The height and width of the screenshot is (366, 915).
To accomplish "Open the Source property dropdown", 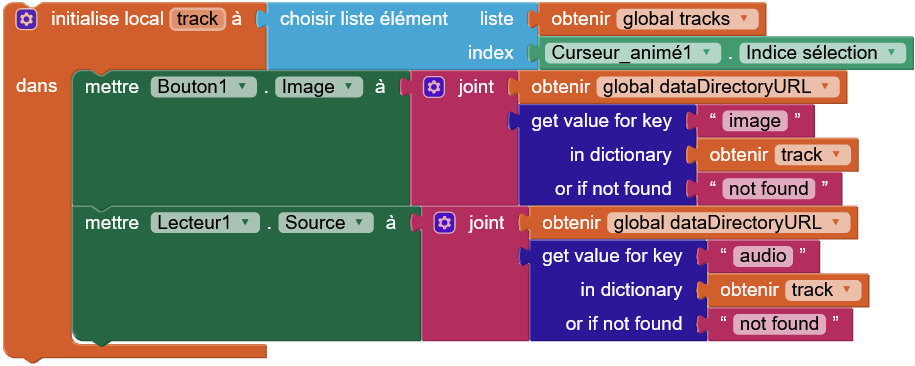I will [x=326, y=222].
